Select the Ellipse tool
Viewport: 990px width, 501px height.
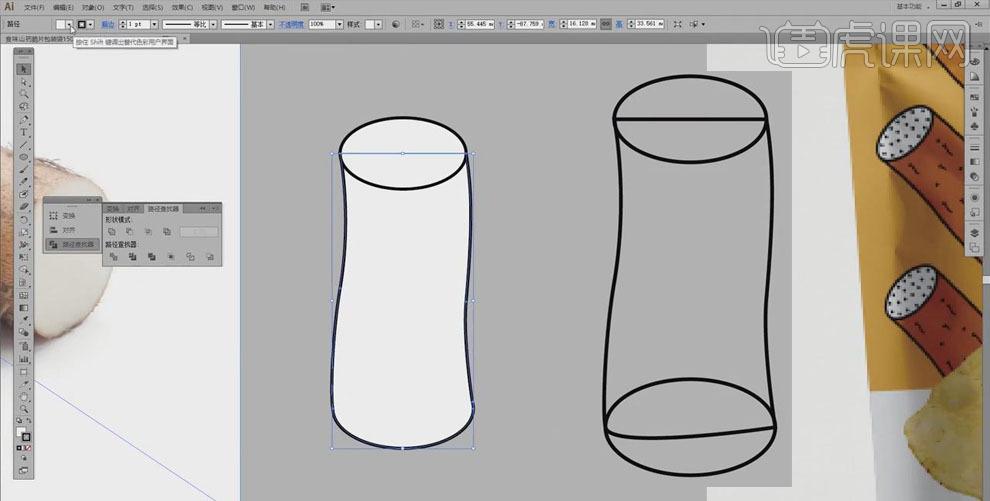[24, 157]
